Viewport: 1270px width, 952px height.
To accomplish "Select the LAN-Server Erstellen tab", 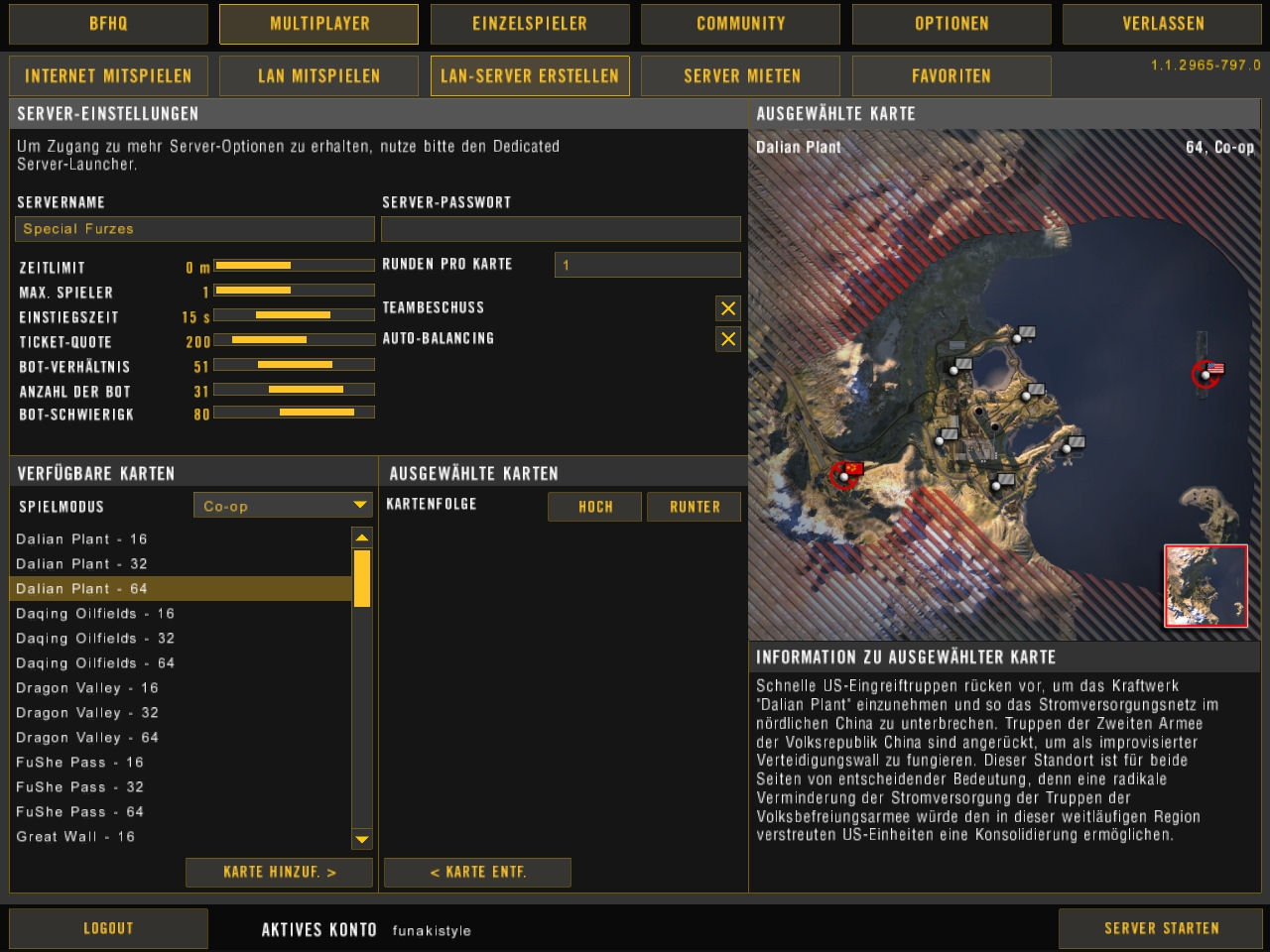I will click(x=530, y=76).
